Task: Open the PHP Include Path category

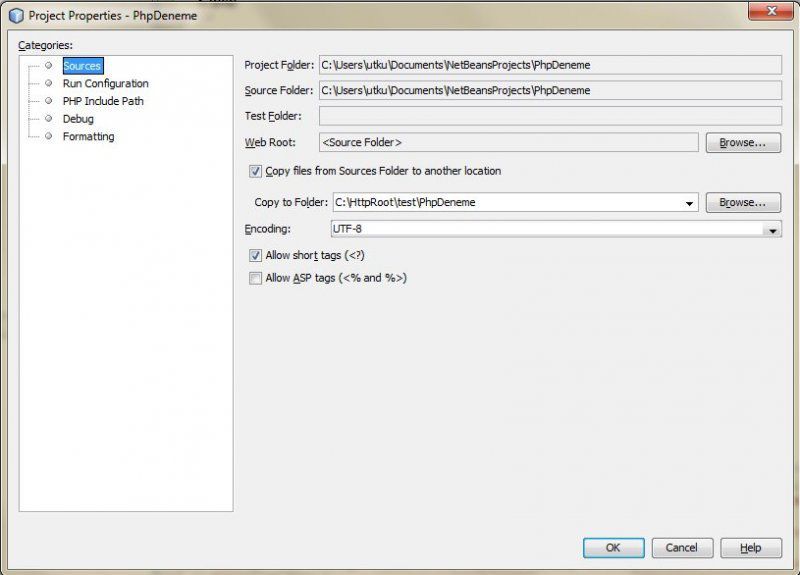Action: point(103,101)
